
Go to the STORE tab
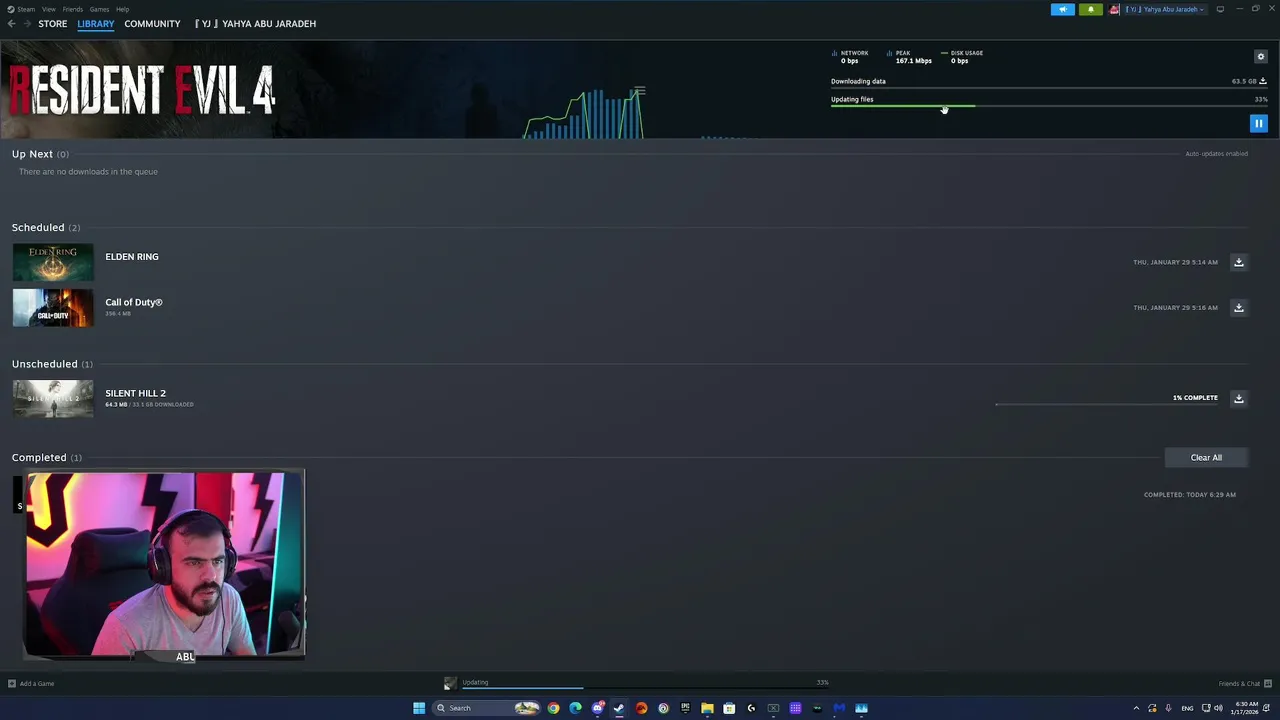click(53, 24)
